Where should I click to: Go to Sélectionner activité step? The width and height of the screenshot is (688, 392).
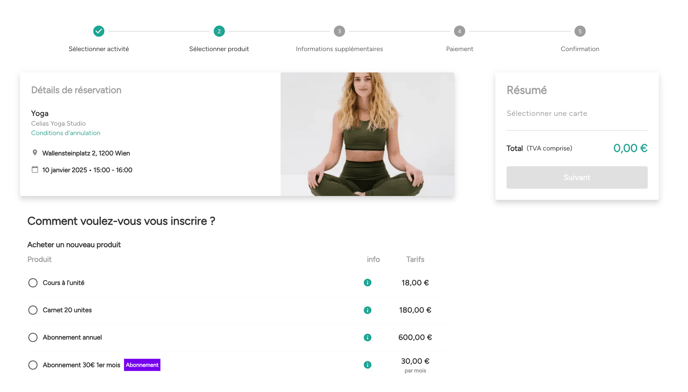coord(99,49)
